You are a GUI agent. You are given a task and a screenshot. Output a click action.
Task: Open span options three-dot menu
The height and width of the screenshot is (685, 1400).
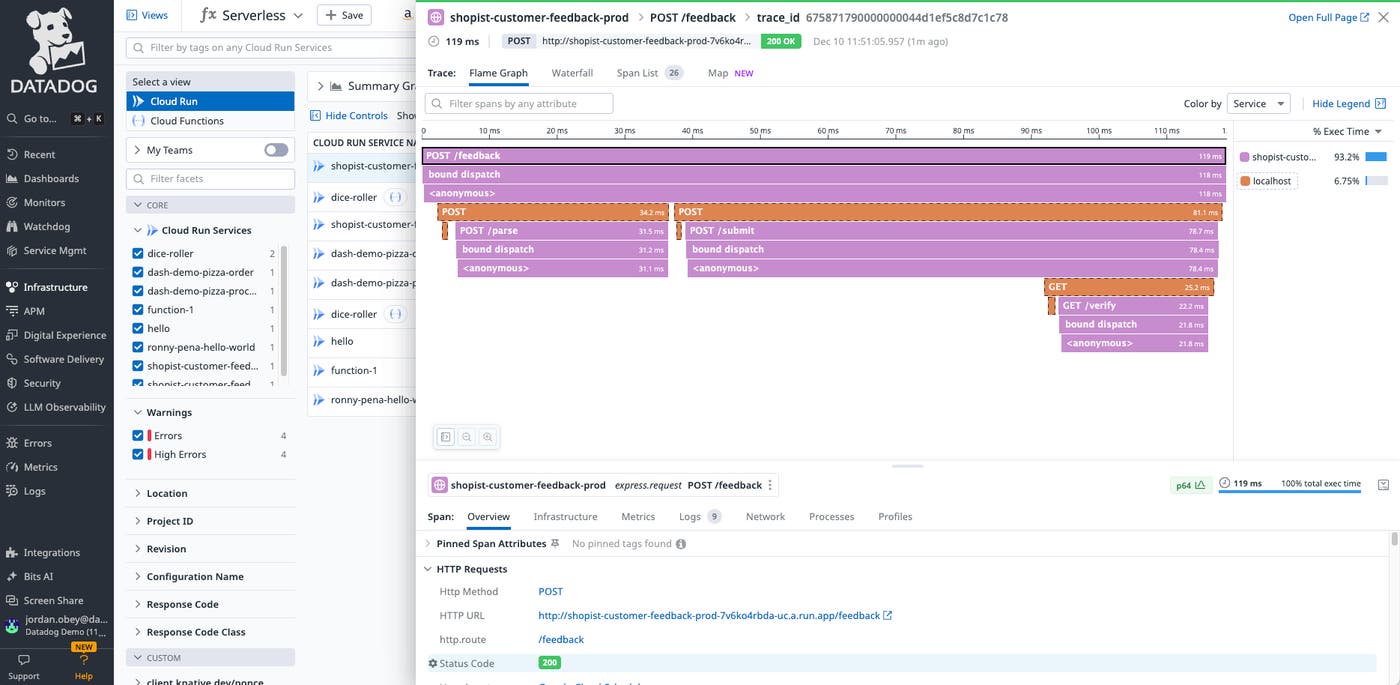771,485
